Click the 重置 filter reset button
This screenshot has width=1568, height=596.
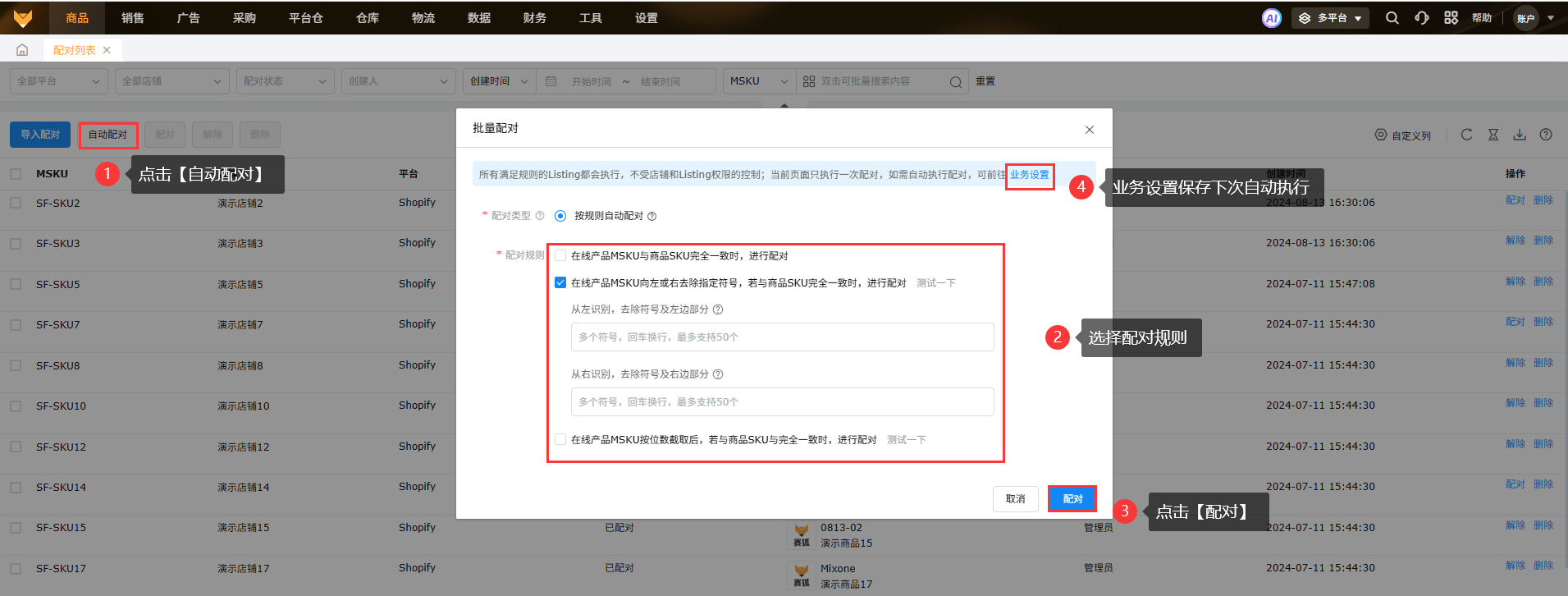click(x=985, y=81)
